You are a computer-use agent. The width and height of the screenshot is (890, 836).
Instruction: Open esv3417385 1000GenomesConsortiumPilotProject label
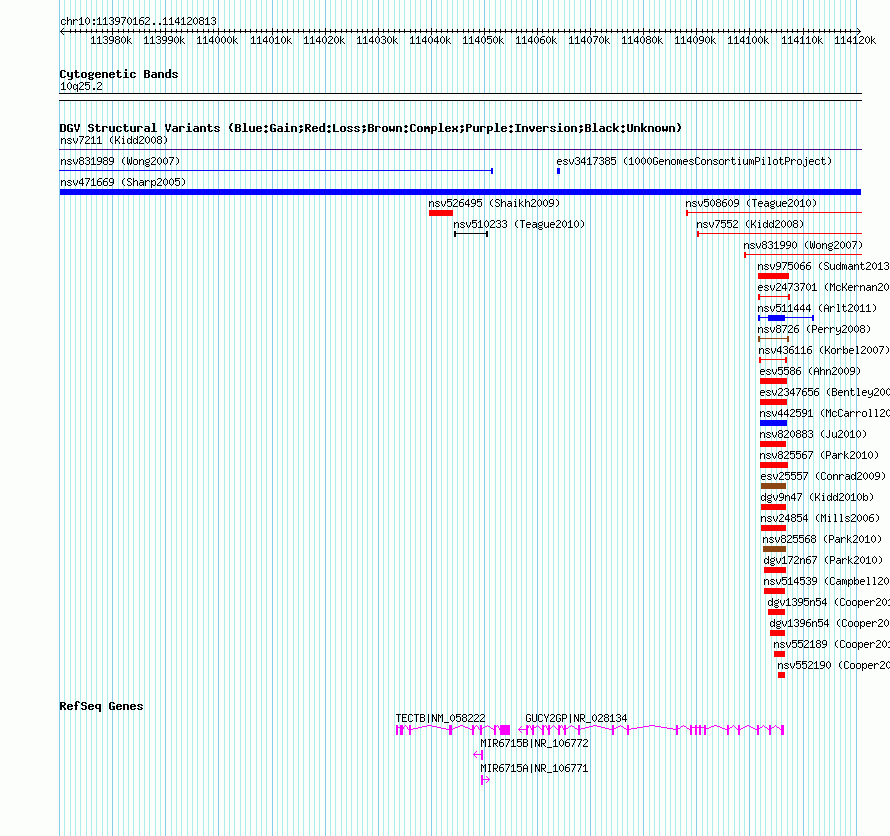[x=694, y=161]
